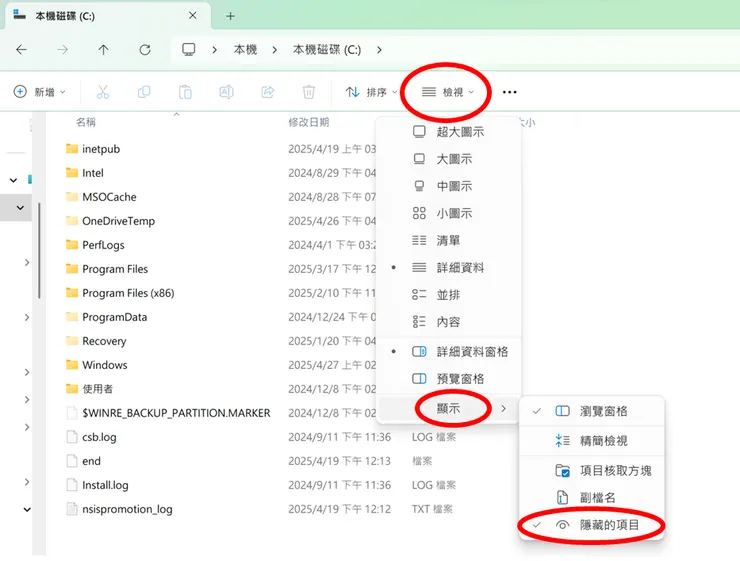Select 詳細資料 details view option
Screen dimensions: 740x561
pos(448,268)
